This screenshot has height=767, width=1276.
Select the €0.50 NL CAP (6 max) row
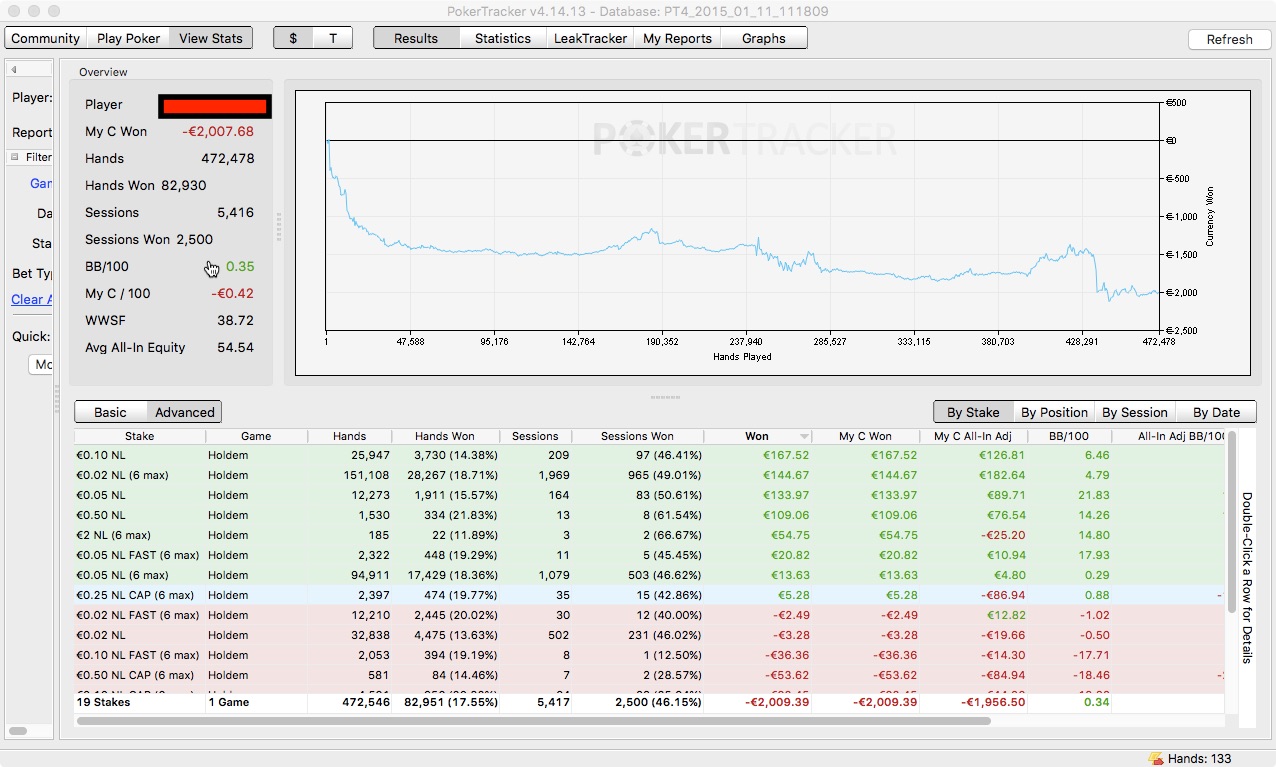pos(650,675)
